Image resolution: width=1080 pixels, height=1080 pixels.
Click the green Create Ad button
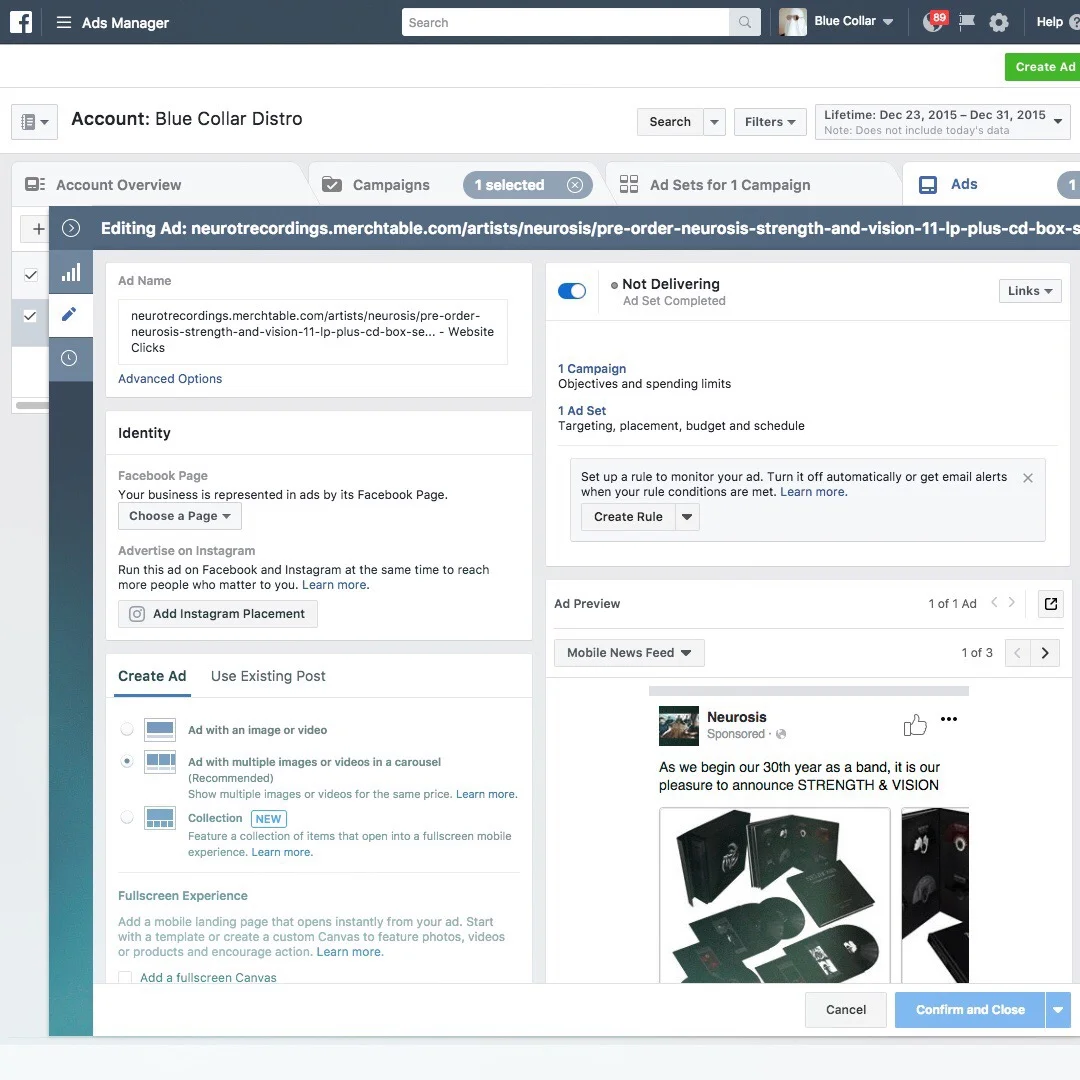click(1044, 67)
